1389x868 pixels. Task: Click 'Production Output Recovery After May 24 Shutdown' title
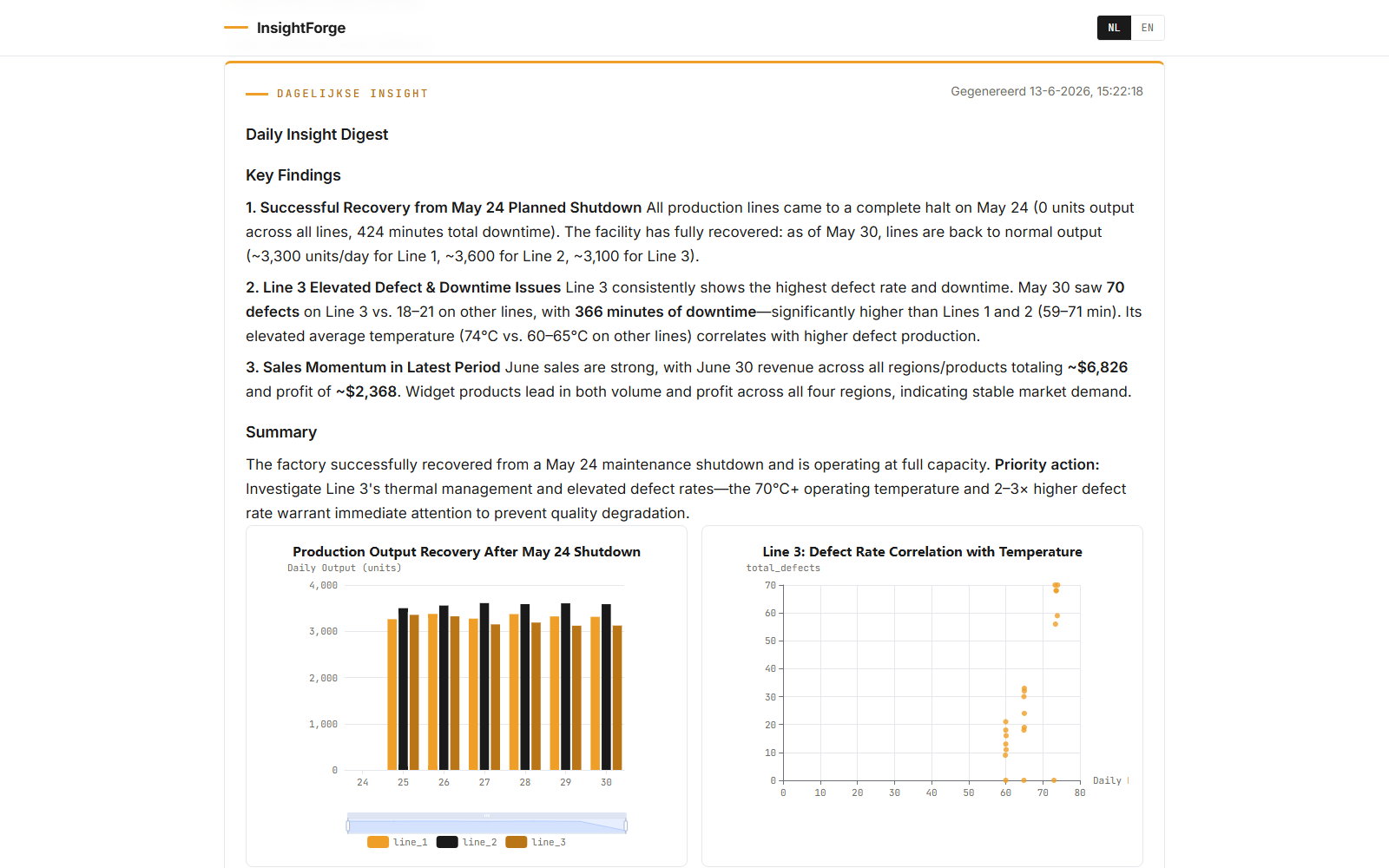[x=467, y=552]
